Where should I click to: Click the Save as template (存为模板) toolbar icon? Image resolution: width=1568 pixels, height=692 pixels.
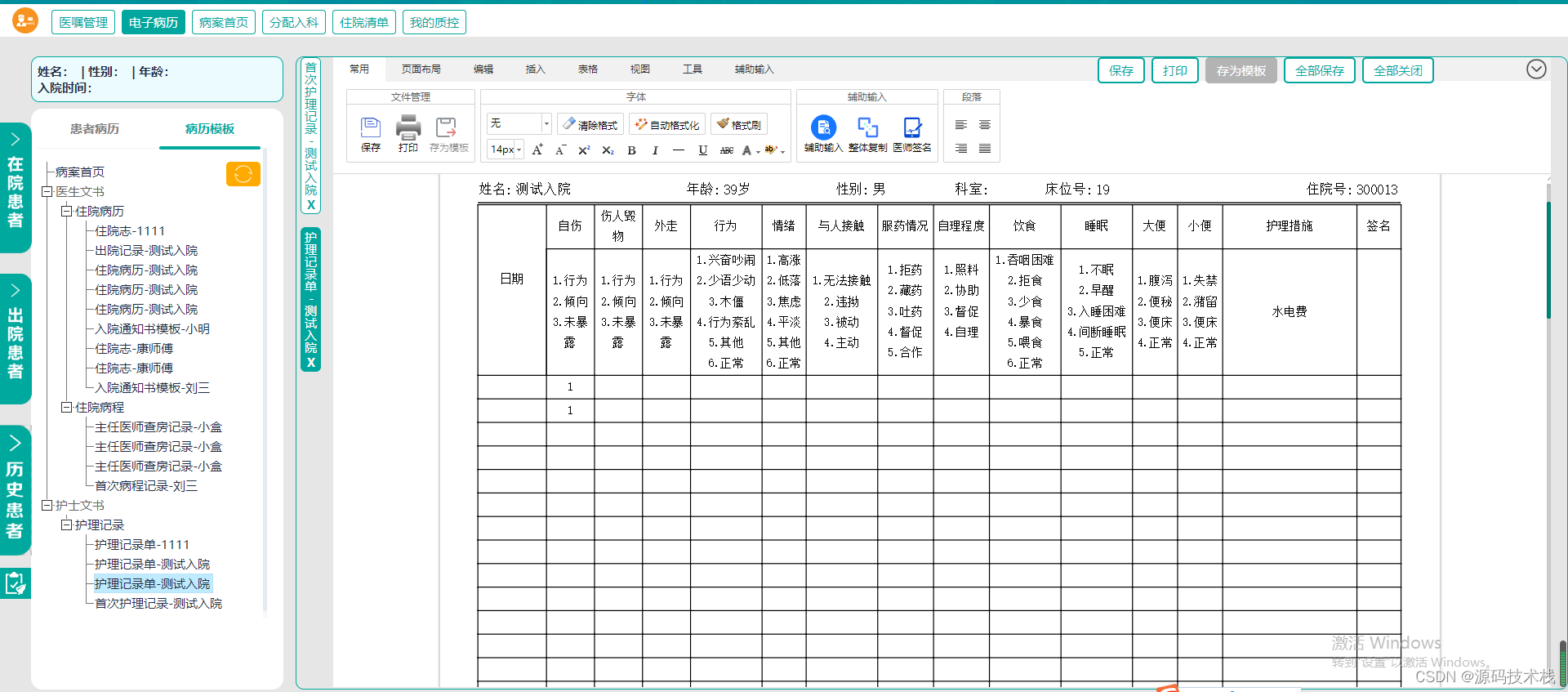448,134
